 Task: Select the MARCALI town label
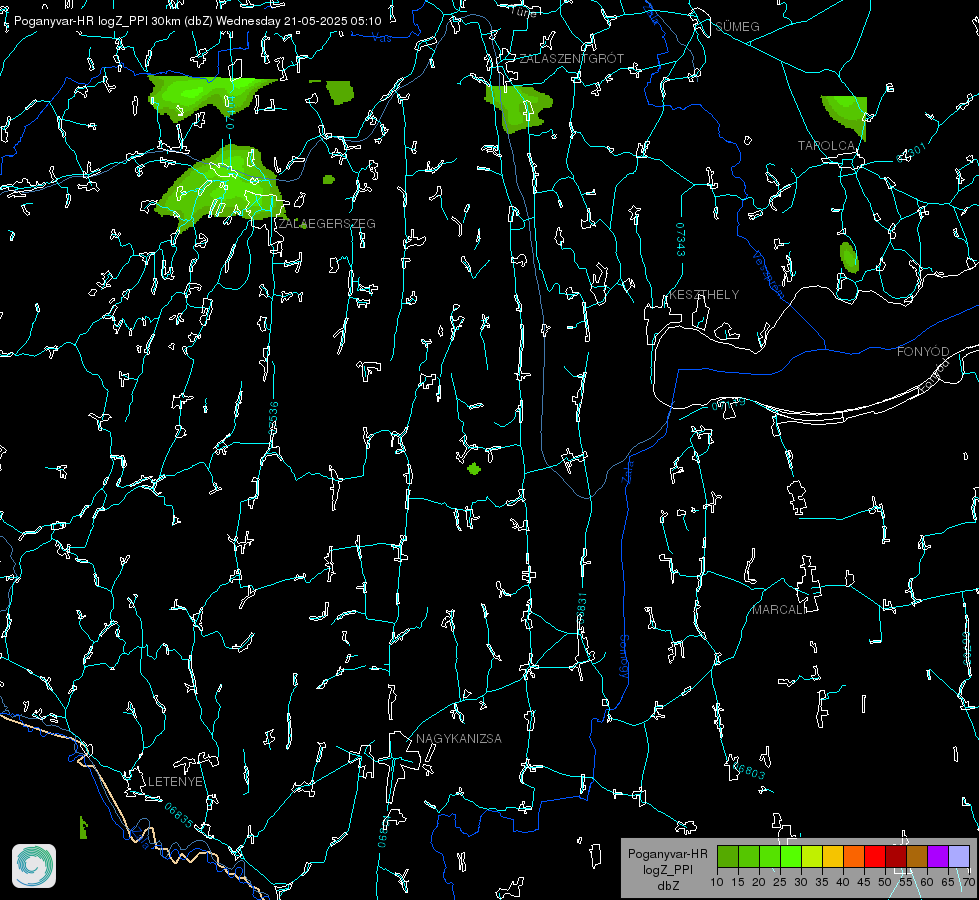[779, 610]
